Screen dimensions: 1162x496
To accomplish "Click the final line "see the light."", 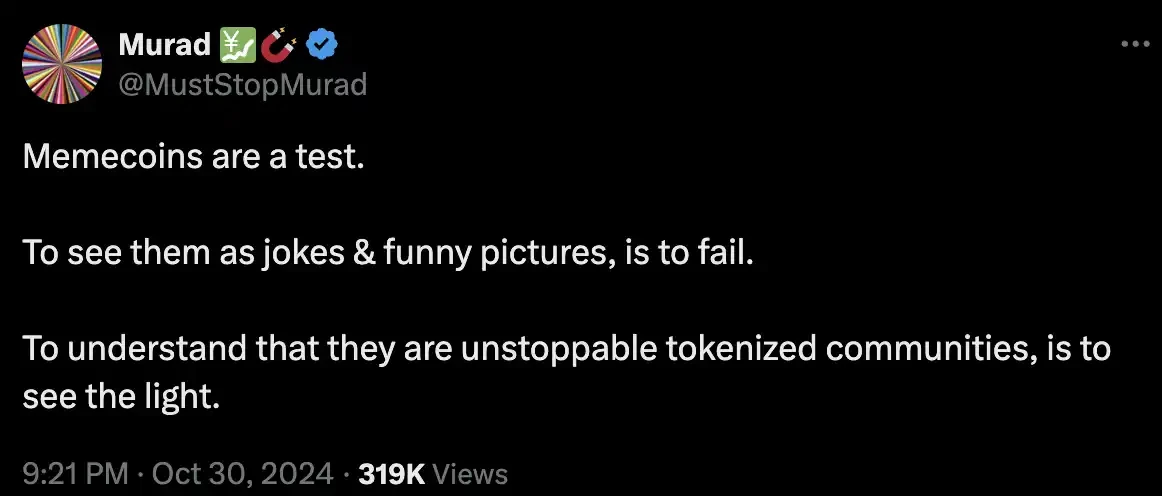I will point(119,397).
